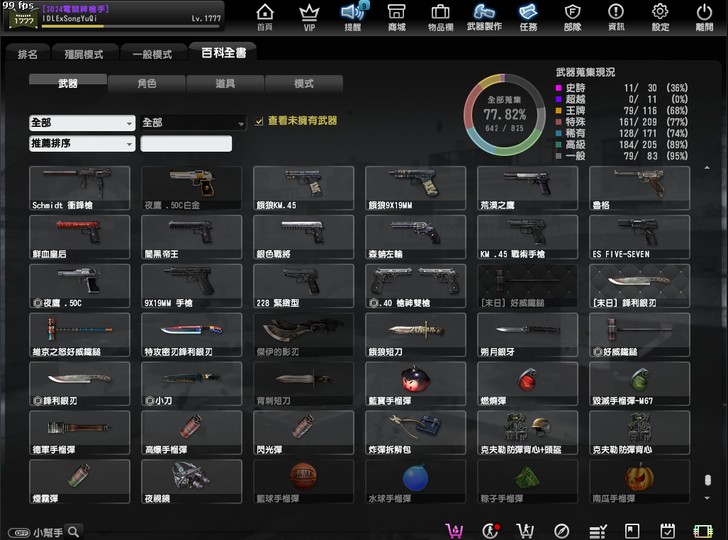
Task: Go to the 首頁 home icon
Action: pos(265,17)
